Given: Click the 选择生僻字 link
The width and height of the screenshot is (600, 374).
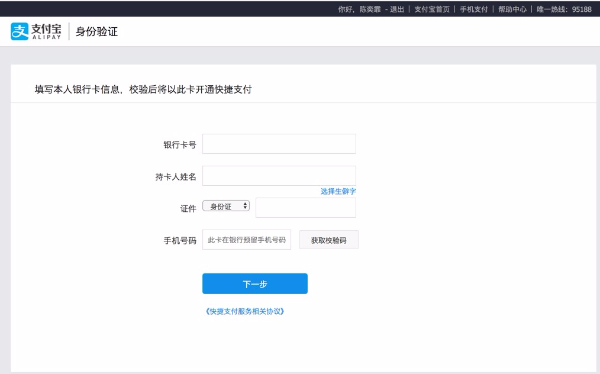Looking at the screenshot, I should [x=338, y=191].
